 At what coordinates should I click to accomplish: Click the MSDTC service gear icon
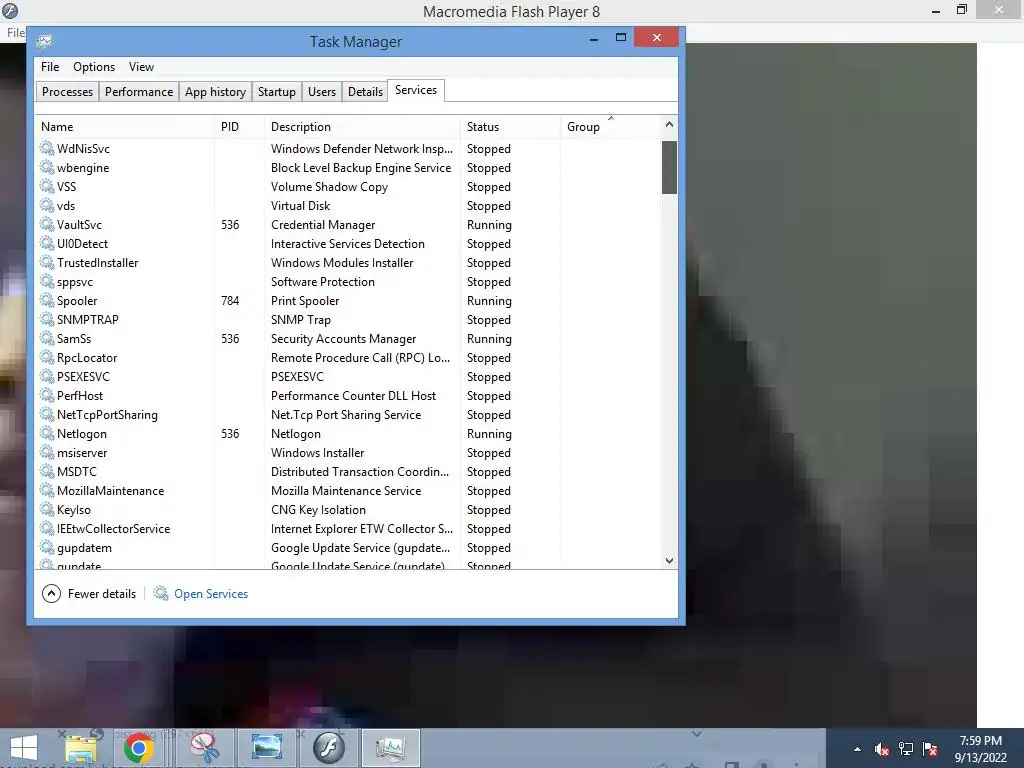tap(47, 471)
